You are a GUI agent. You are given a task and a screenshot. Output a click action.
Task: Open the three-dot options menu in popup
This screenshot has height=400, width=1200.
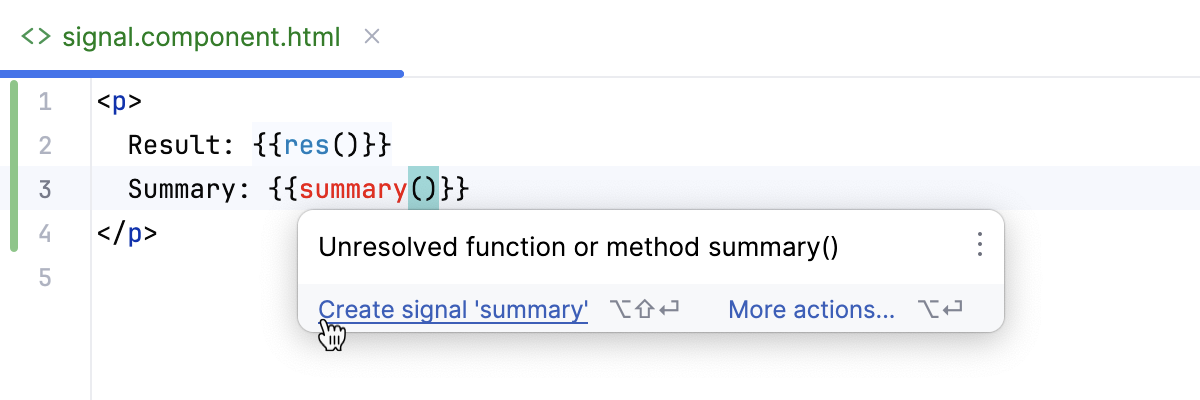click(979, 245)
